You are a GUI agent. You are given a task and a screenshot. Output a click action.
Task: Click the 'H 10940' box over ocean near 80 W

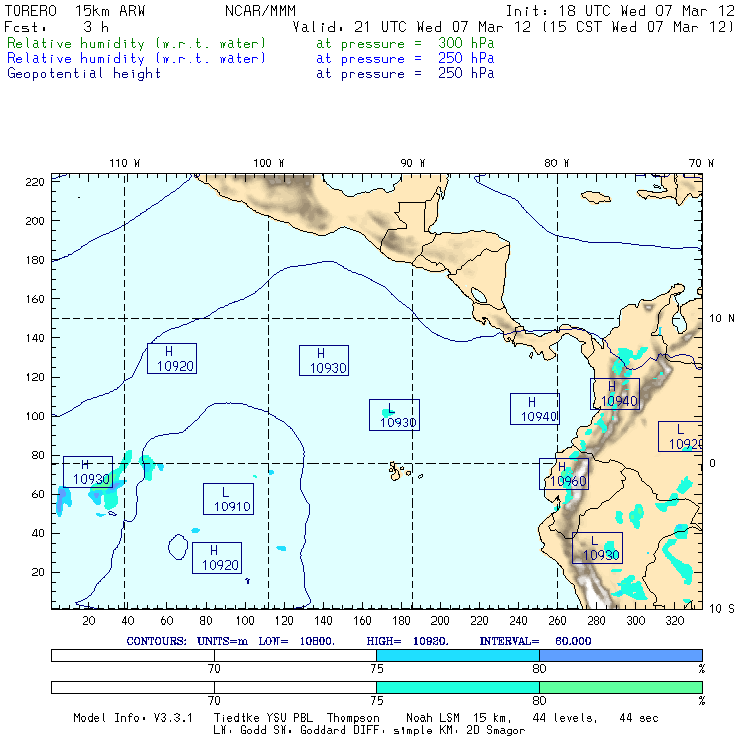[535, 409]
